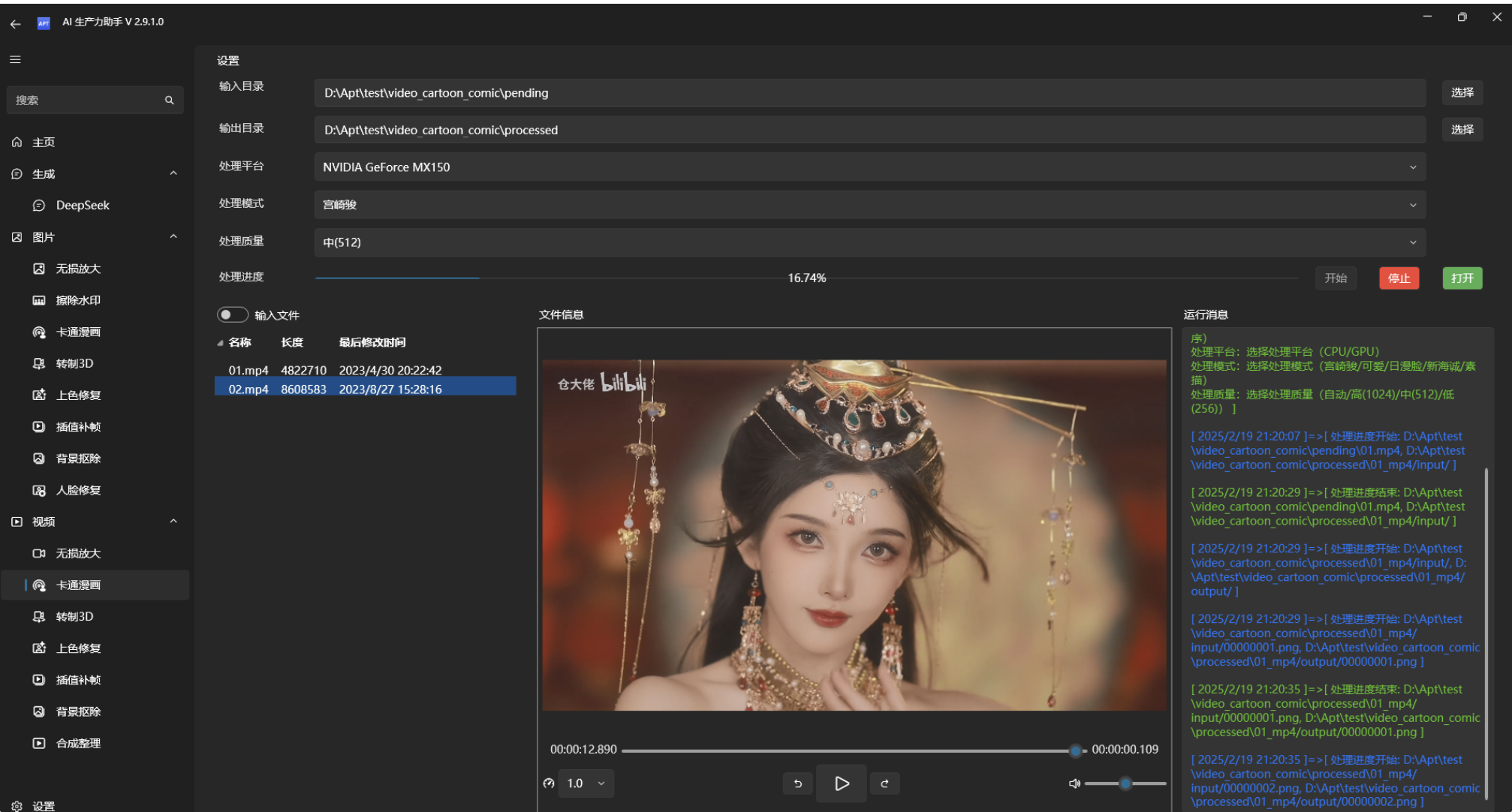This screenshot has height=812, width=1512.
Task: Click the 输出目录 path field
Action: click(x=869, y=130)
